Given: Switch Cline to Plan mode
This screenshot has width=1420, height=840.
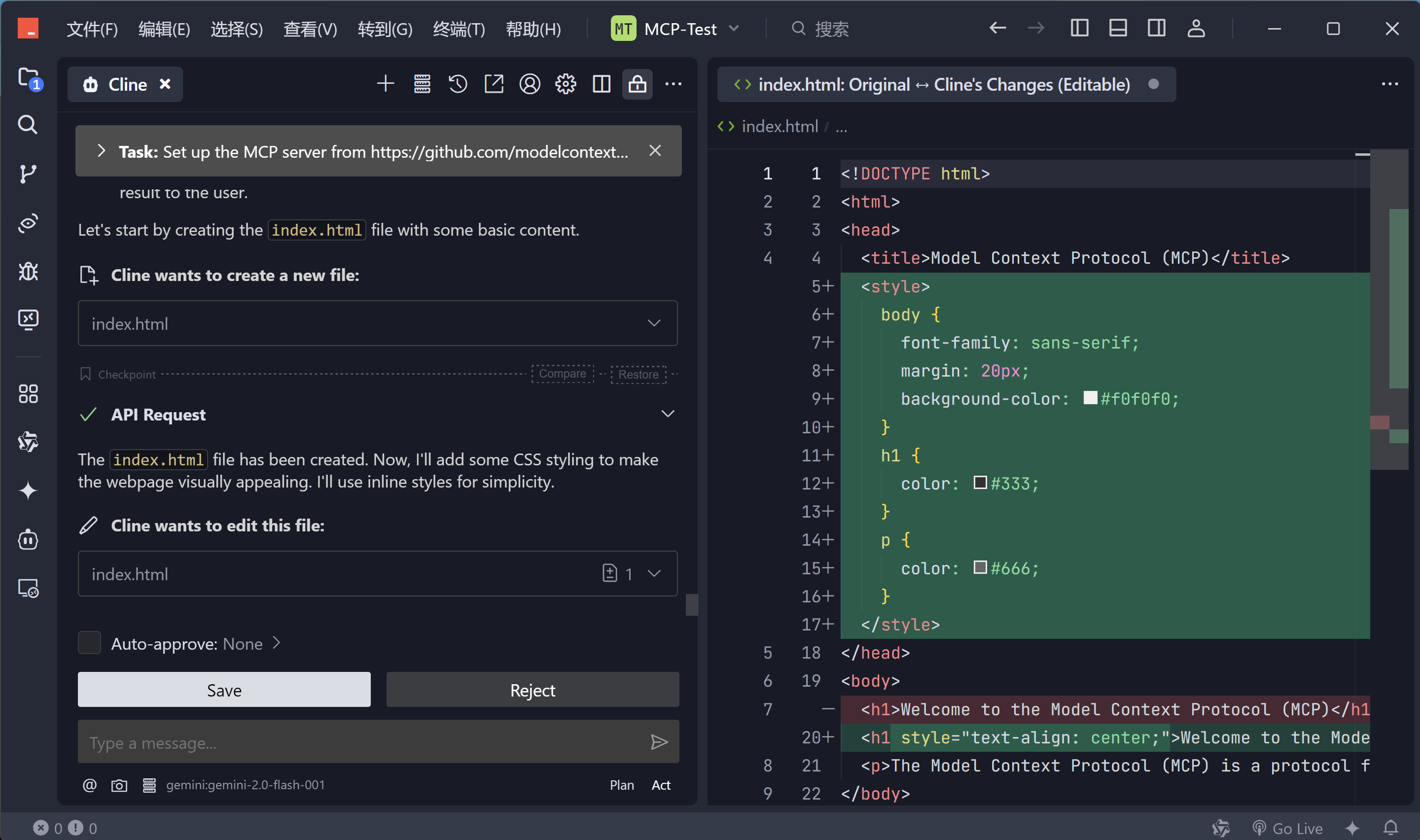Looking at the screenshot, I should point(621,785).
